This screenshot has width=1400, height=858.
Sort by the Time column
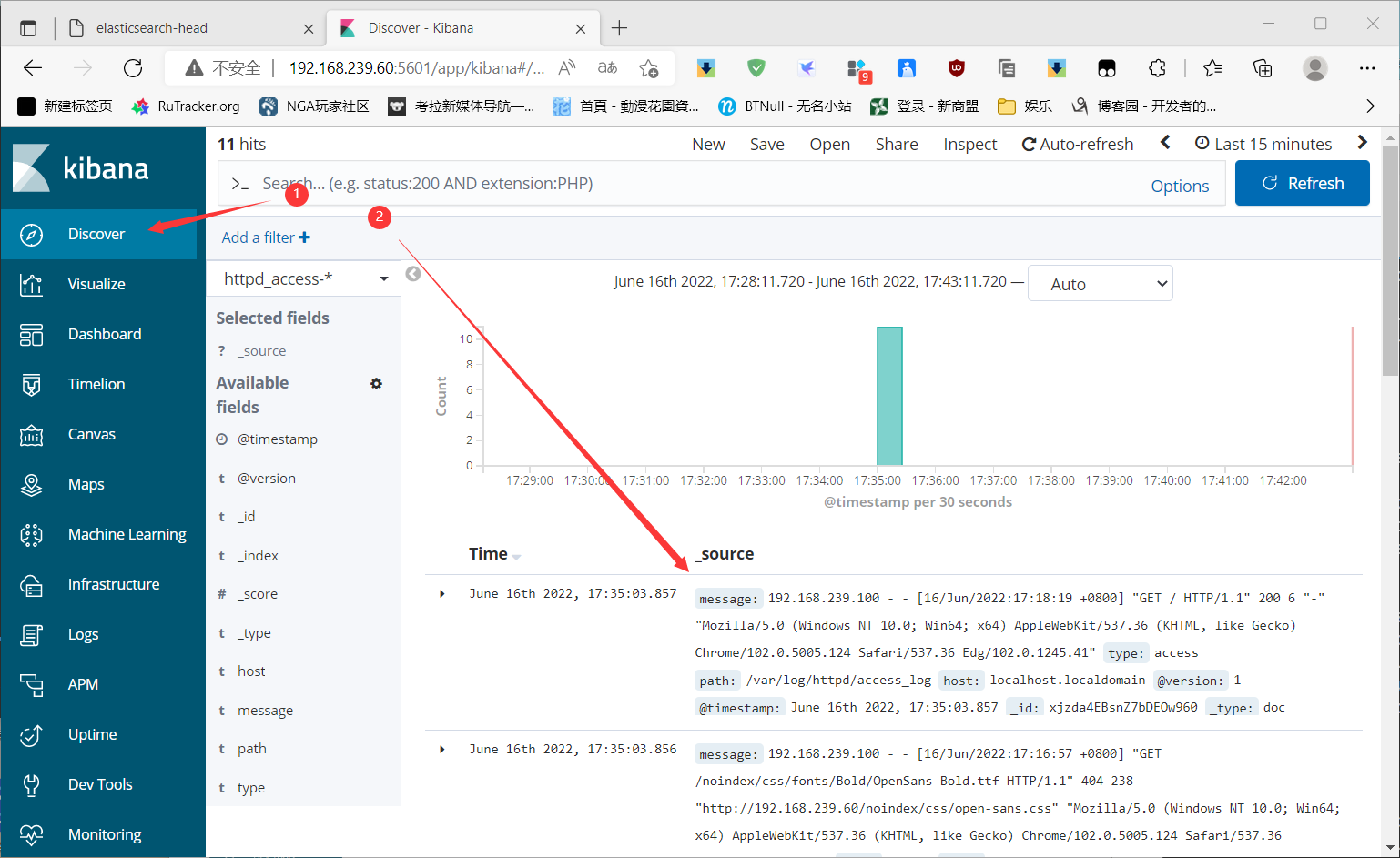tap(494, 554)
